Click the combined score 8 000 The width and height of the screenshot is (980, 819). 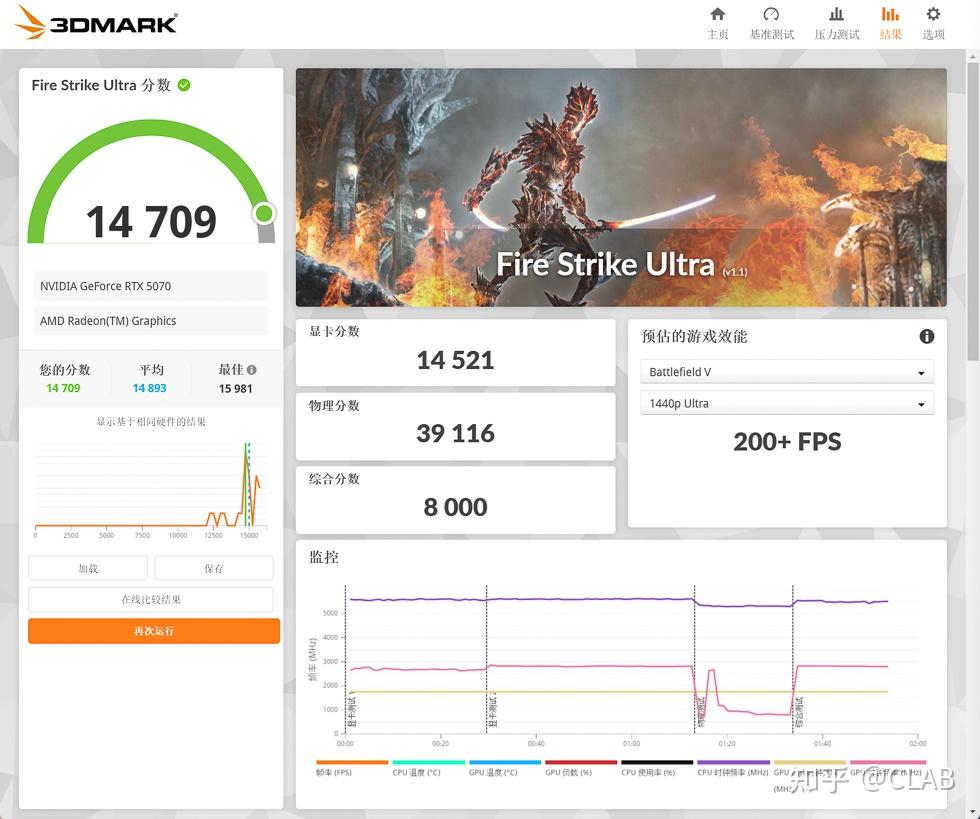[x=455, y=507]
